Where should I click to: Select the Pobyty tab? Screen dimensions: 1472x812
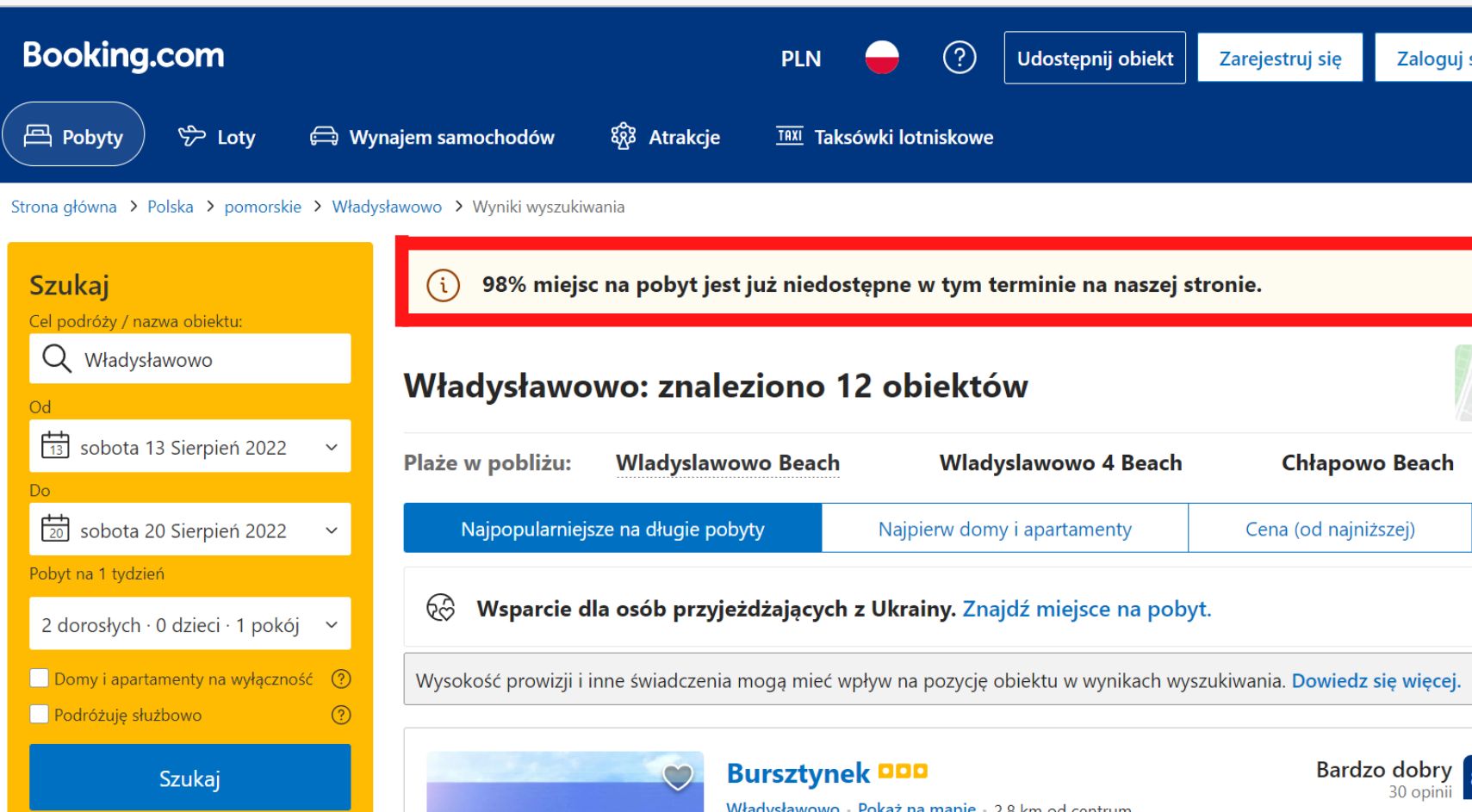tap(73, 135)
